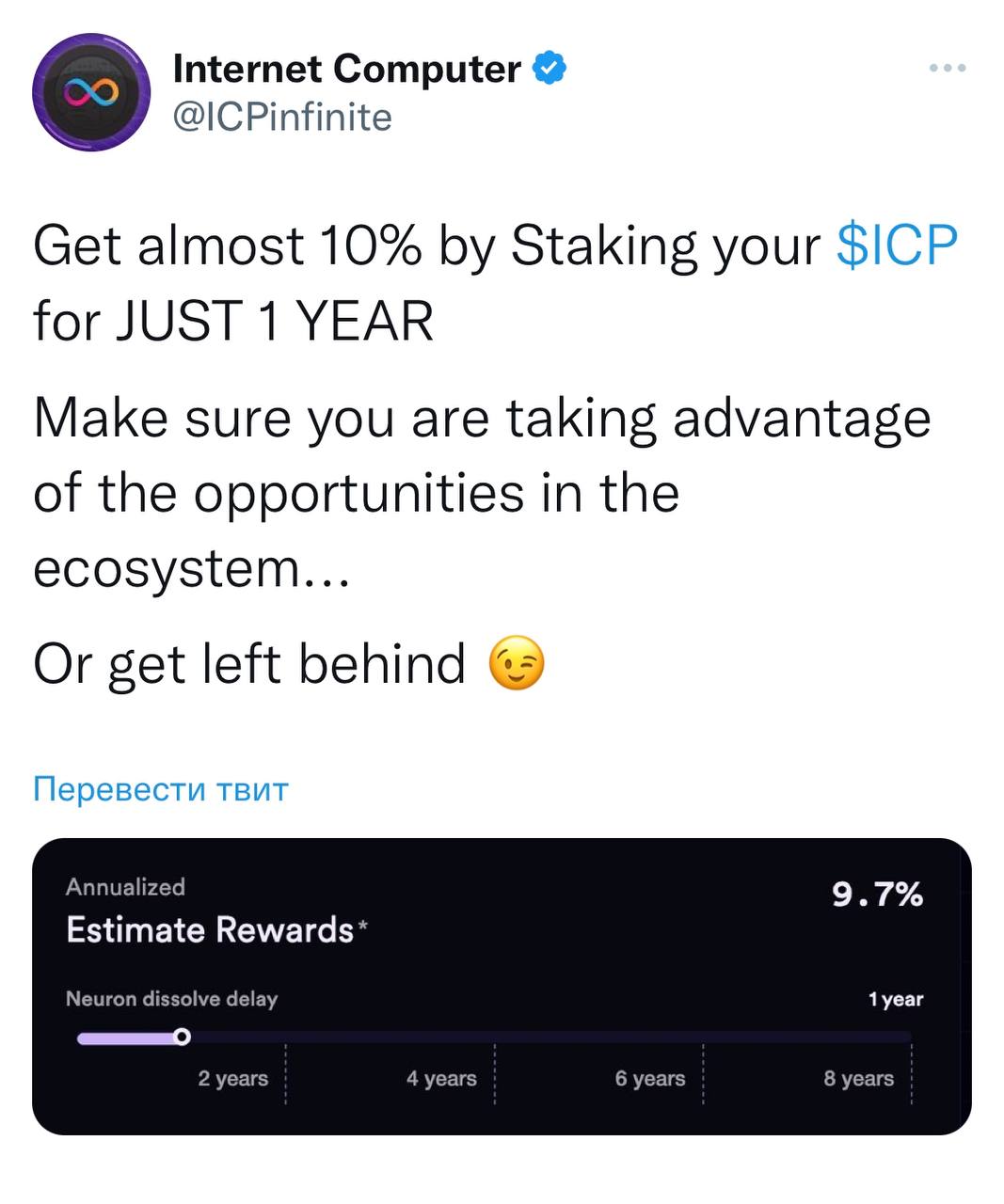
Task: Select the 8 years slider mark
Action: pos(858,1078)
